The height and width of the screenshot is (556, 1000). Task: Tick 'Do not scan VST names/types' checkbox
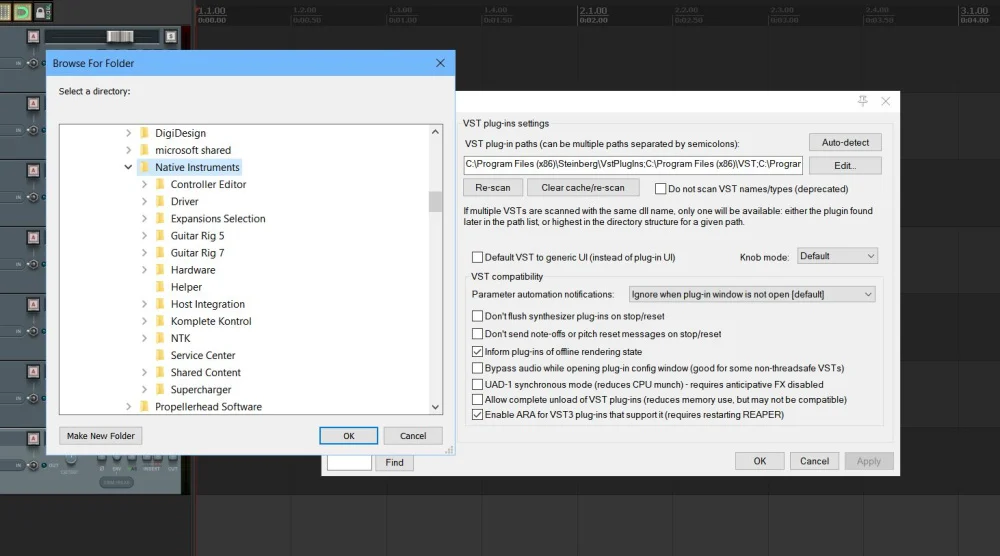pos(661,189)
